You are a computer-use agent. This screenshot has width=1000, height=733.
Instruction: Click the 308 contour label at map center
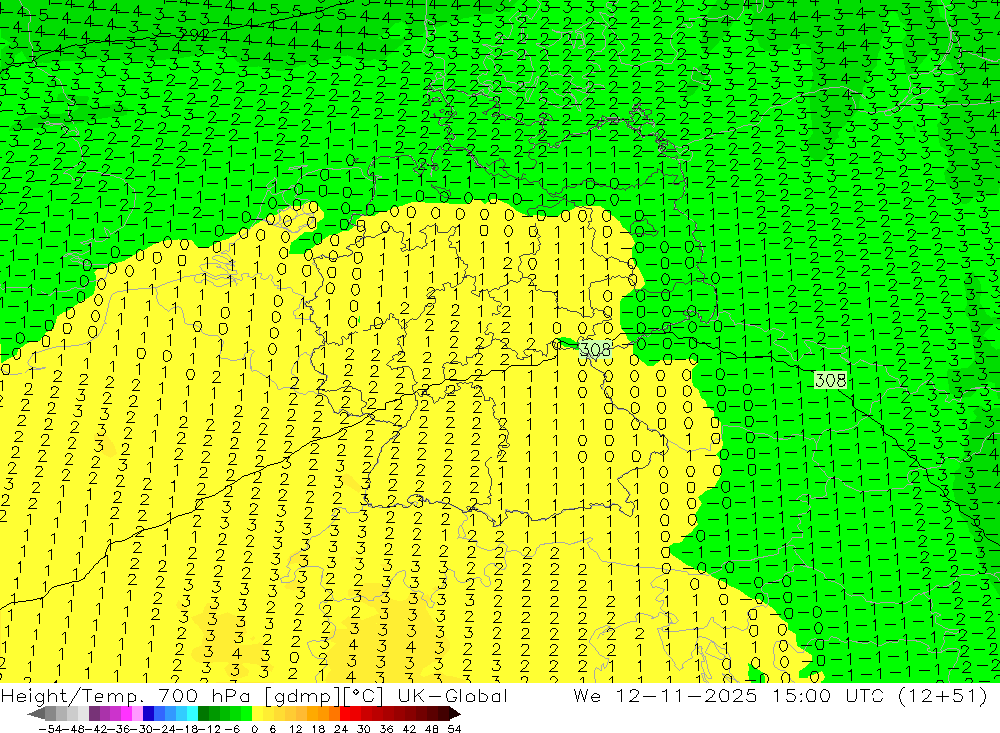(596, 349)
